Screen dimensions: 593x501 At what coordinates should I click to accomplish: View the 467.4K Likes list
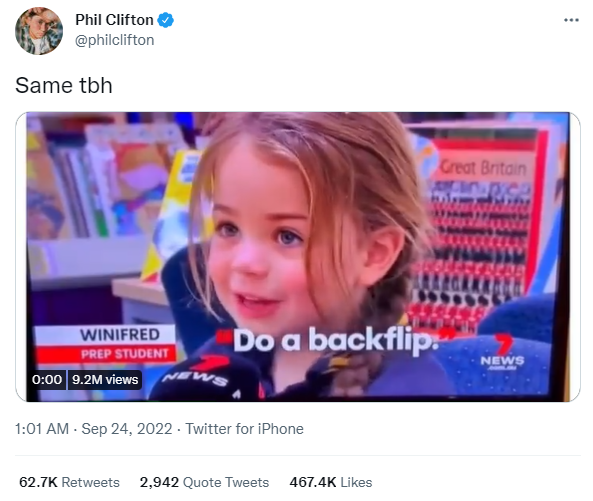click(331, 482)
